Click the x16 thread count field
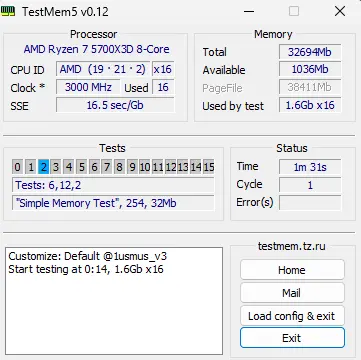361x360 pixels. click(x=163, y=69)
